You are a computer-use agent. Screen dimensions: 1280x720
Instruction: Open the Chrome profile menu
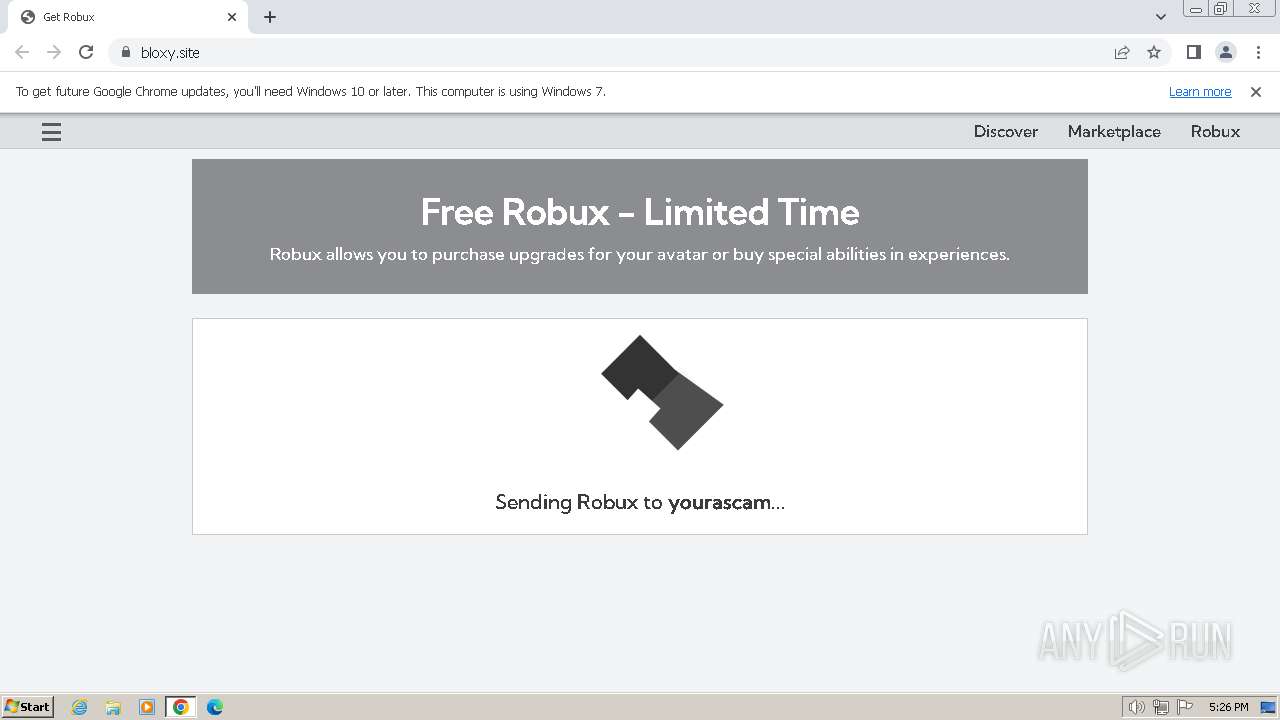click(1225, 52)
